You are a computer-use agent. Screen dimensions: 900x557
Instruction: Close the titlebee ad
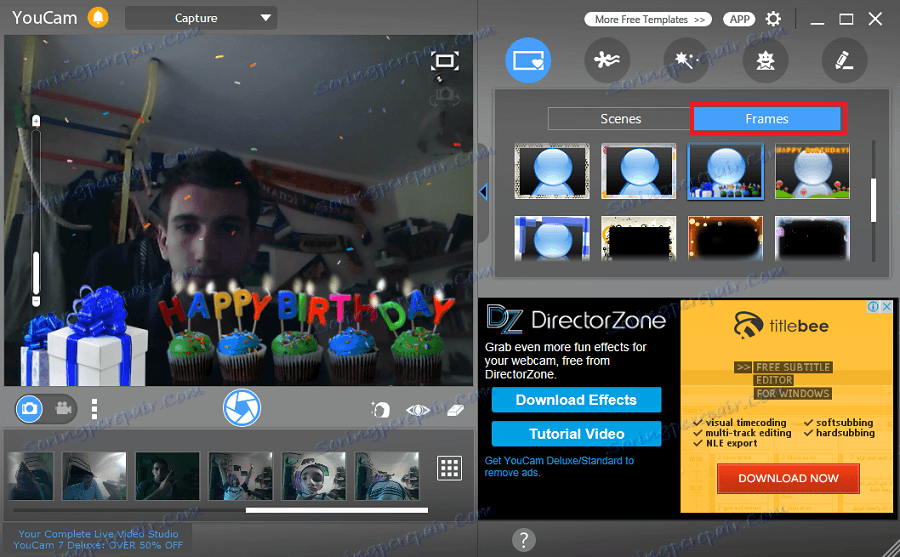887,307
